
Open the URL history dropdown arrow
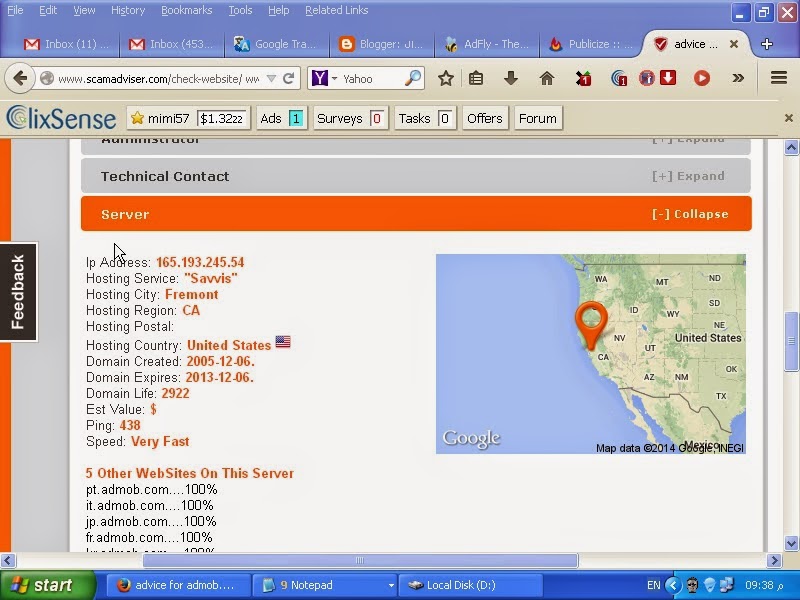(271, 79)
